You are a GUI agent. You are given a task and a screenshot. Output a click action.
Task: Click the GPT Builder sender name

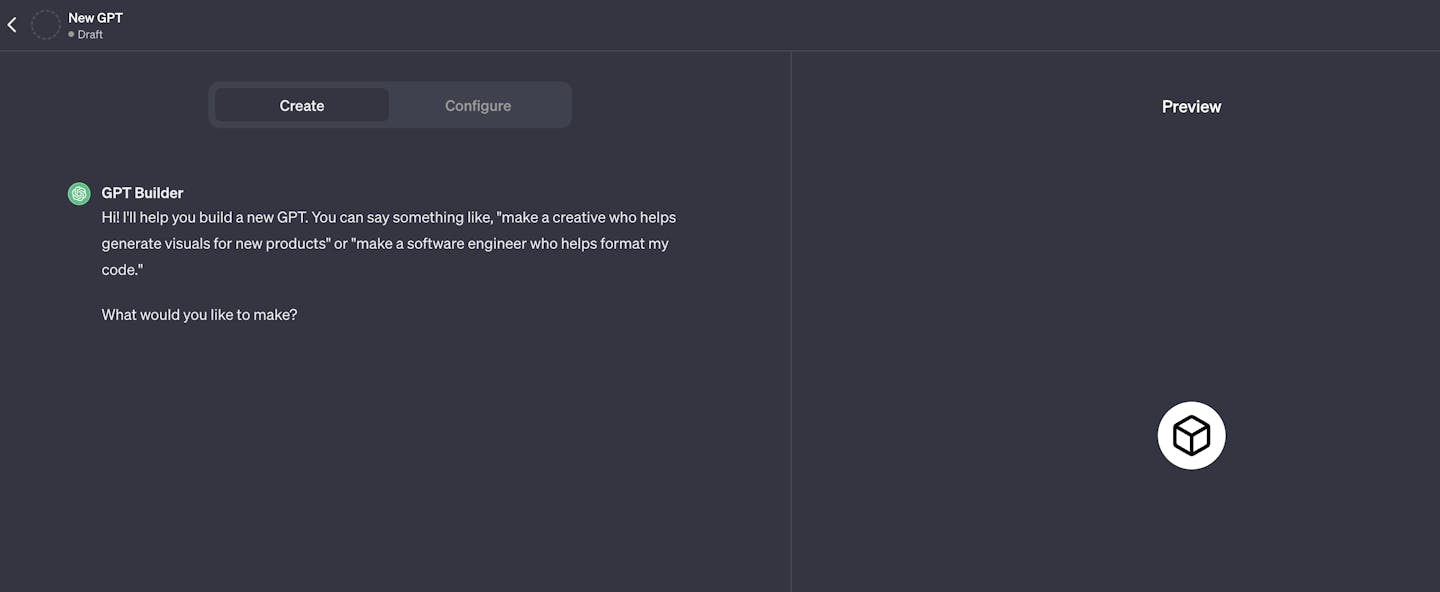[142, 193]
